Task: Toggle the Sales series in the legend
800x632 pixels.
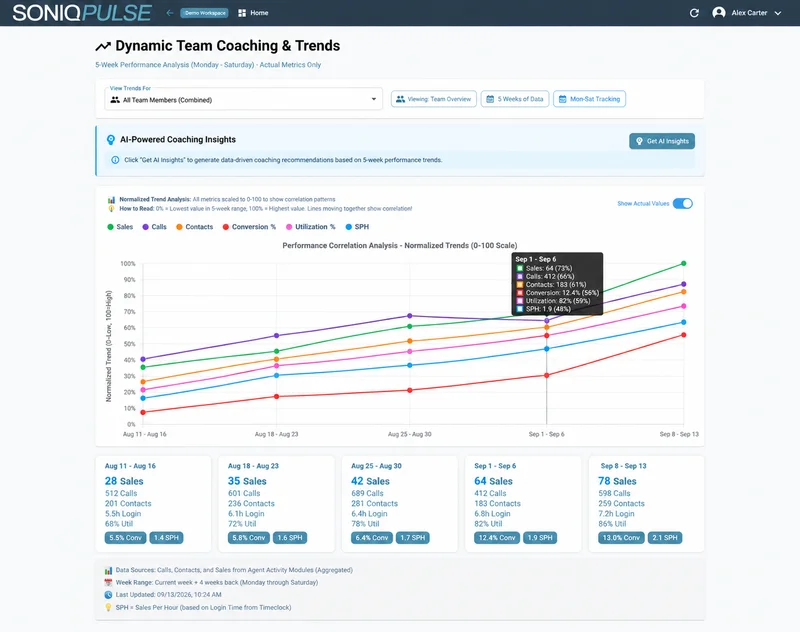Action: click(120, 227)
